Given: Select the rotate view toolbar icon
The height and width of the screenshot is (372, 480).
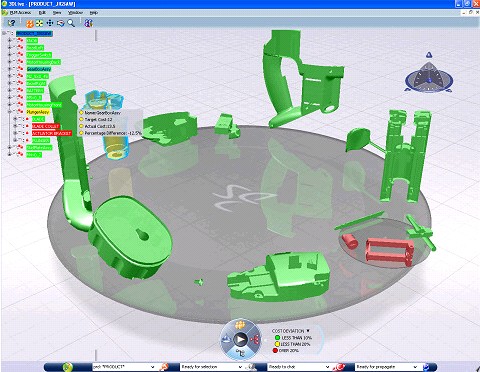Looking at the screenshot, I should [60, 23].
